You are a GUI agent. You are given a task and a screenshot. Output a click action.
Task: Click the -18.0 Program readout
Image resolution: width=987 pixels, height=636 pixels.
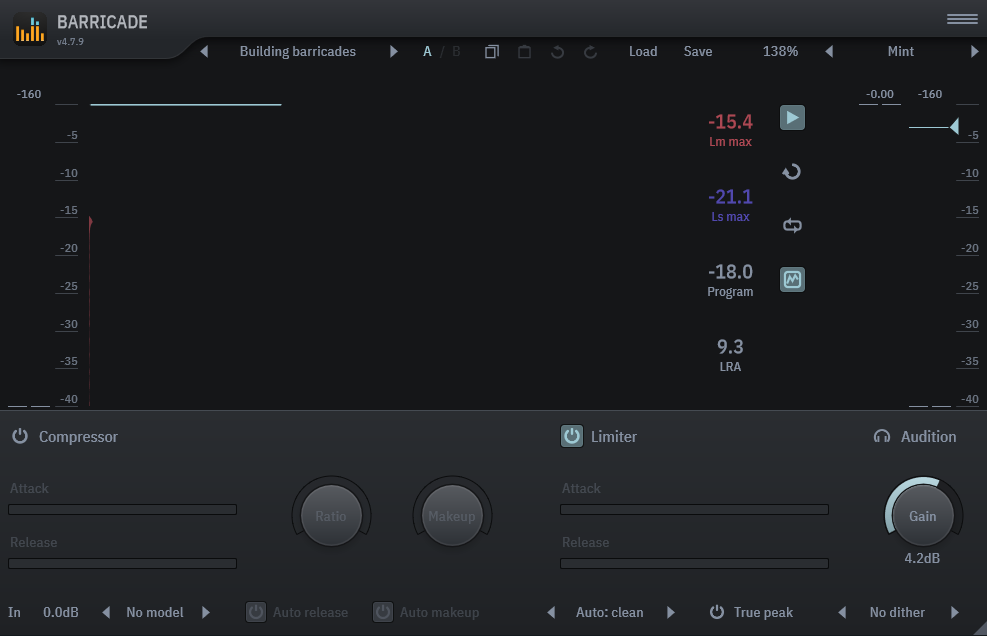pyautogui.click(x=730, y=280)
